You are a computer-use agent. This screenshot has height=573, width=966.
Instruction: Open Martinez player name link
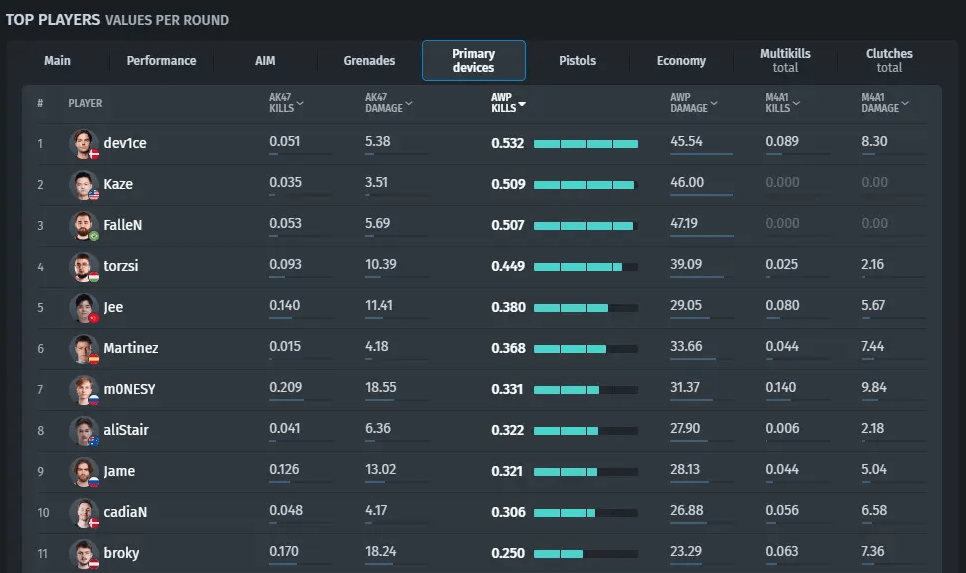coord(131,348)
